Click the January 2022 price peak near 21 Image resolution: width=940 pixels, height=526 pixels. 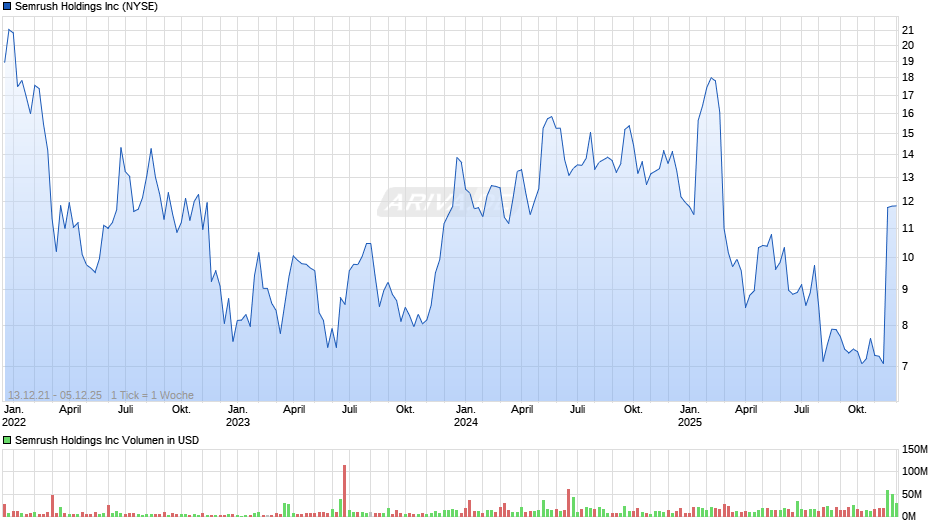(x=9, y=29)
